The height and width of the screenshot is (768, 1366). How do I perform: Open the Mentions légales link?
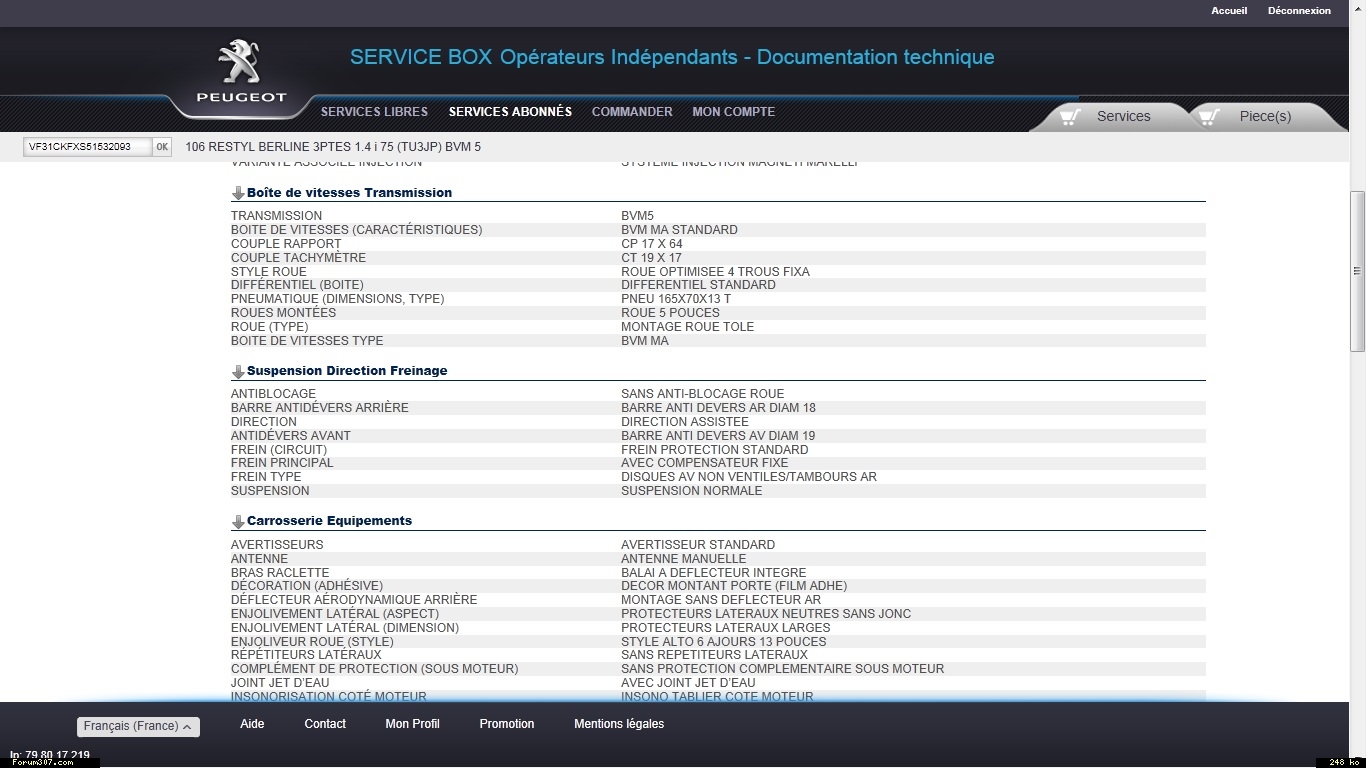click(x=619, y=724)
